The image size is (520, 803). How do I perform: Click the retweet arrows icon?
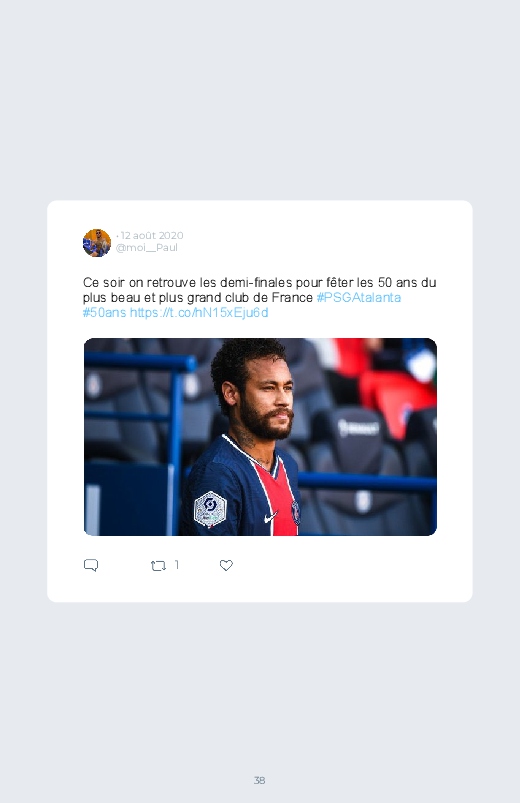[158, 566]
